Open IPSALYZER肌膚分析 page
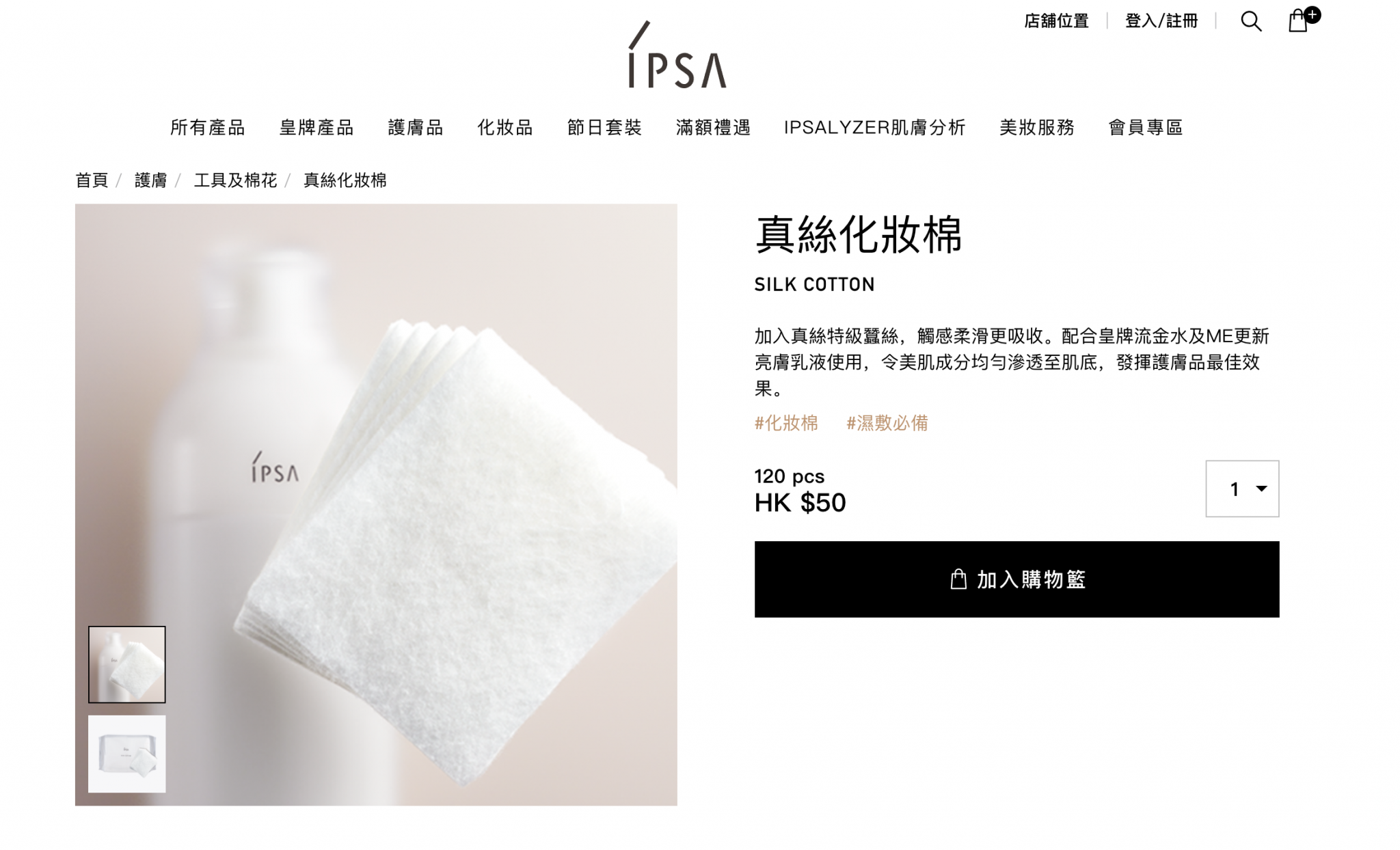The height and width of the screenshot is (850, 1400). click(x=874, y=128)
